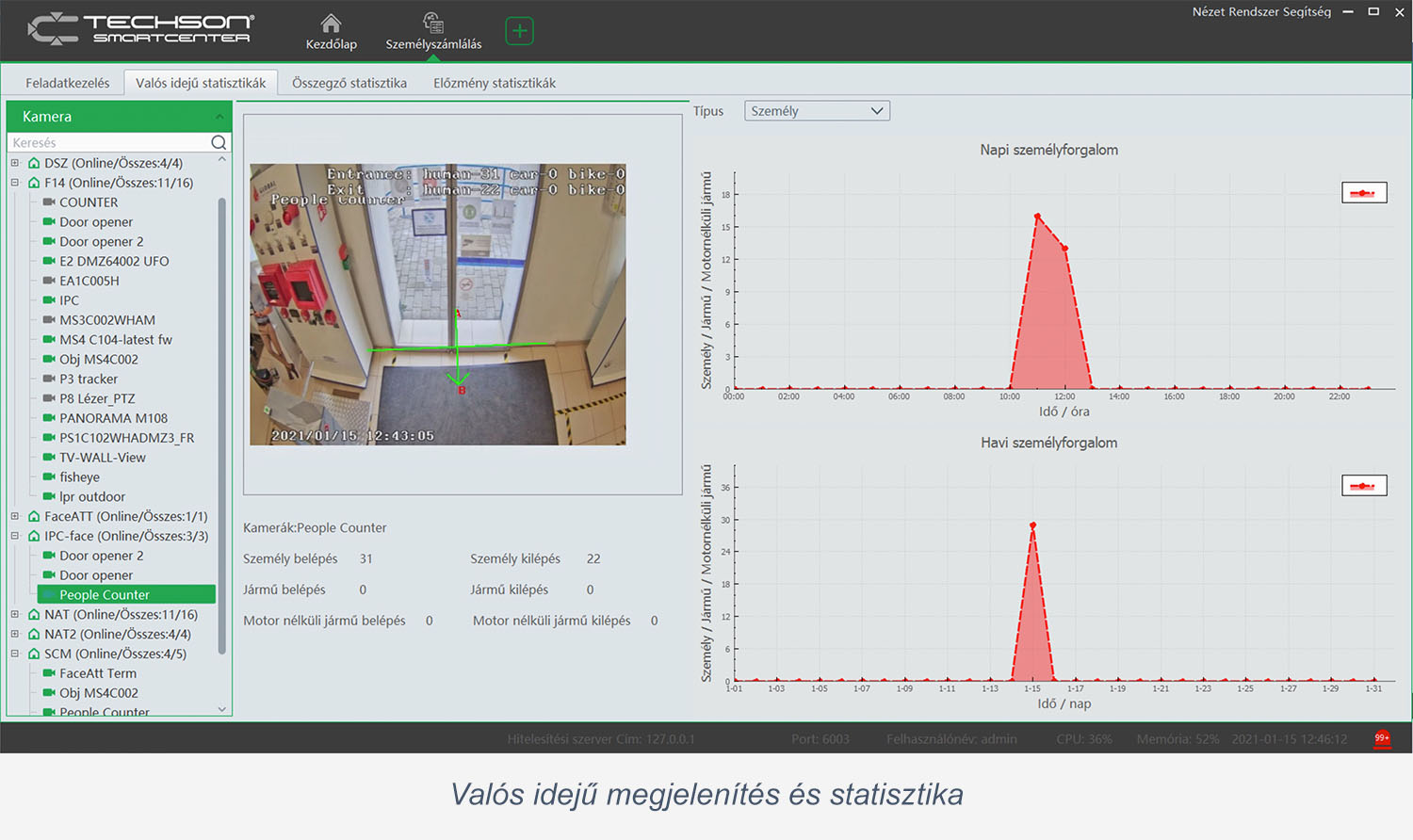Screen dimensions: 1413x840
Task: Click legend marker of daily traffic chart
Action: click(x=1363, y=193)
